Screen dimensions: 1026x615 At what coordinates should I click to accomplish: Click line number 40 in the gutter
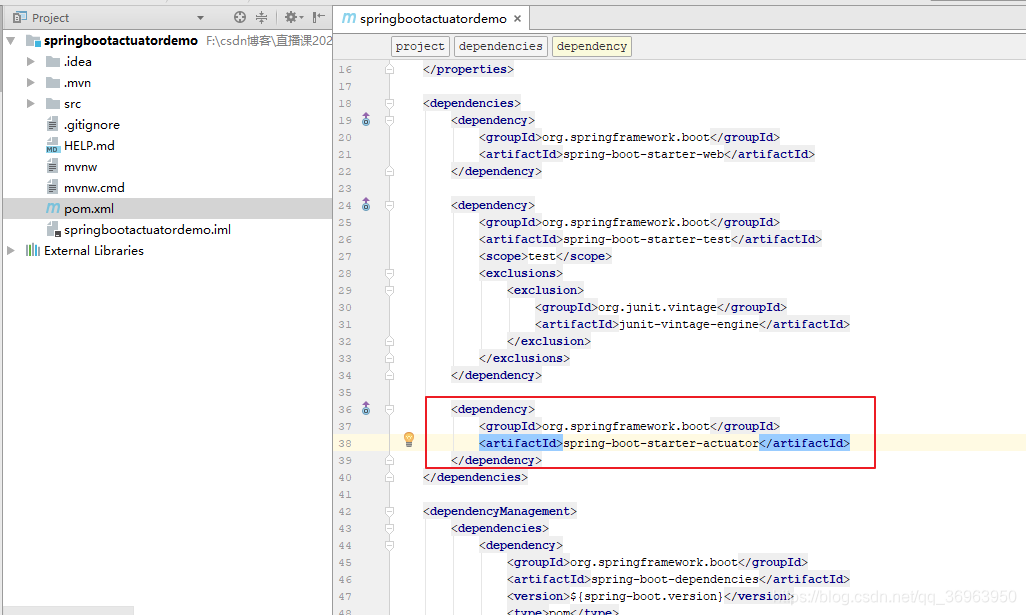345,478
